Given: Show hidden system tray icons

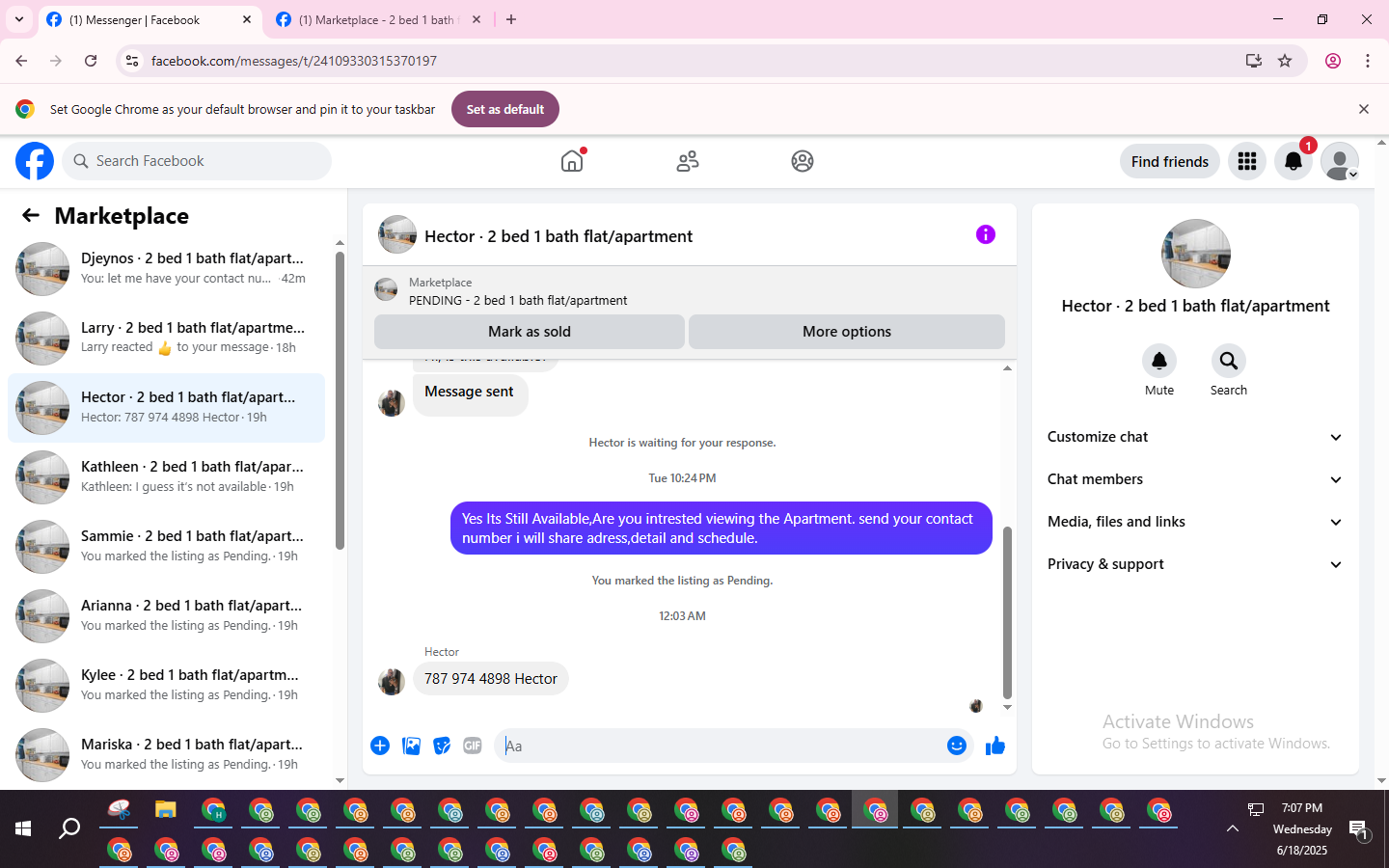Looking at the screenshot, I should (1233, 828).
